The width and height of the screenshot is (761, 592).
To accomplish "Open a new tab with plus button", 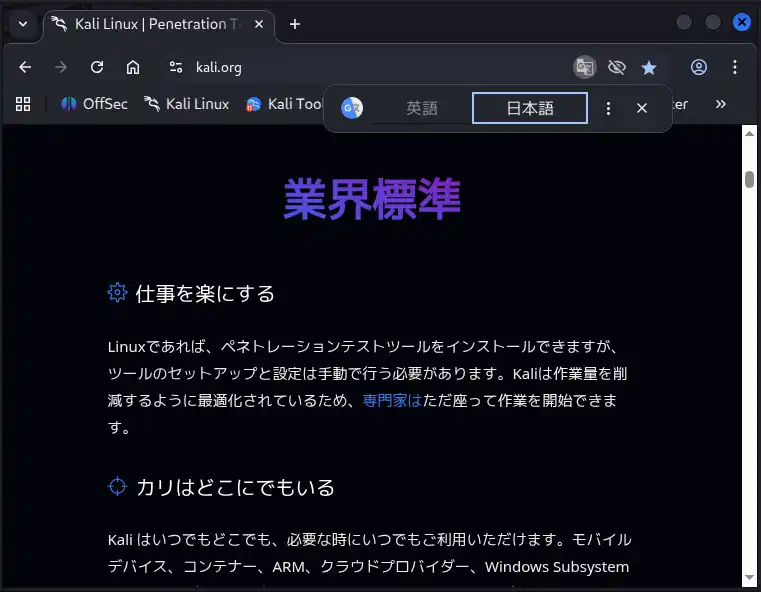I will click(295, 24).
